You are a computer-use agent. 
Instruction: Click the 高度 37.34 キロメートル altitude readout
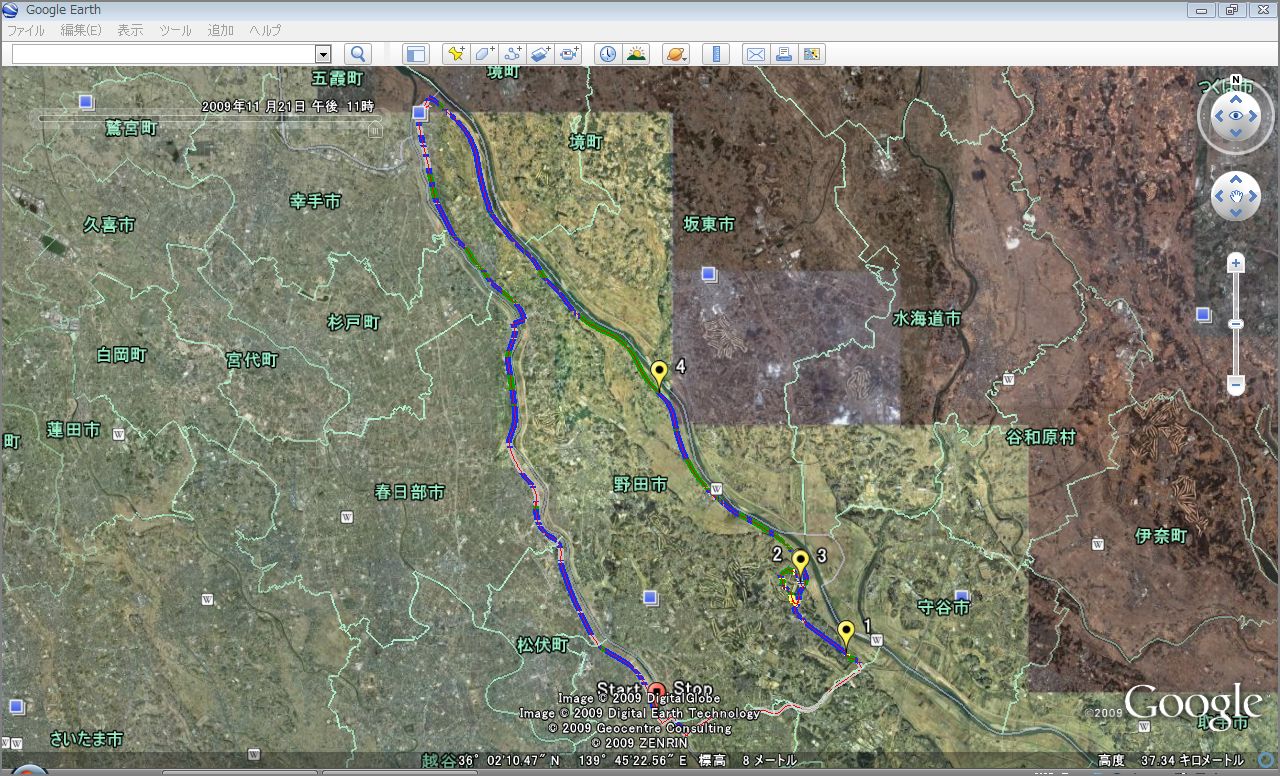1170,761
